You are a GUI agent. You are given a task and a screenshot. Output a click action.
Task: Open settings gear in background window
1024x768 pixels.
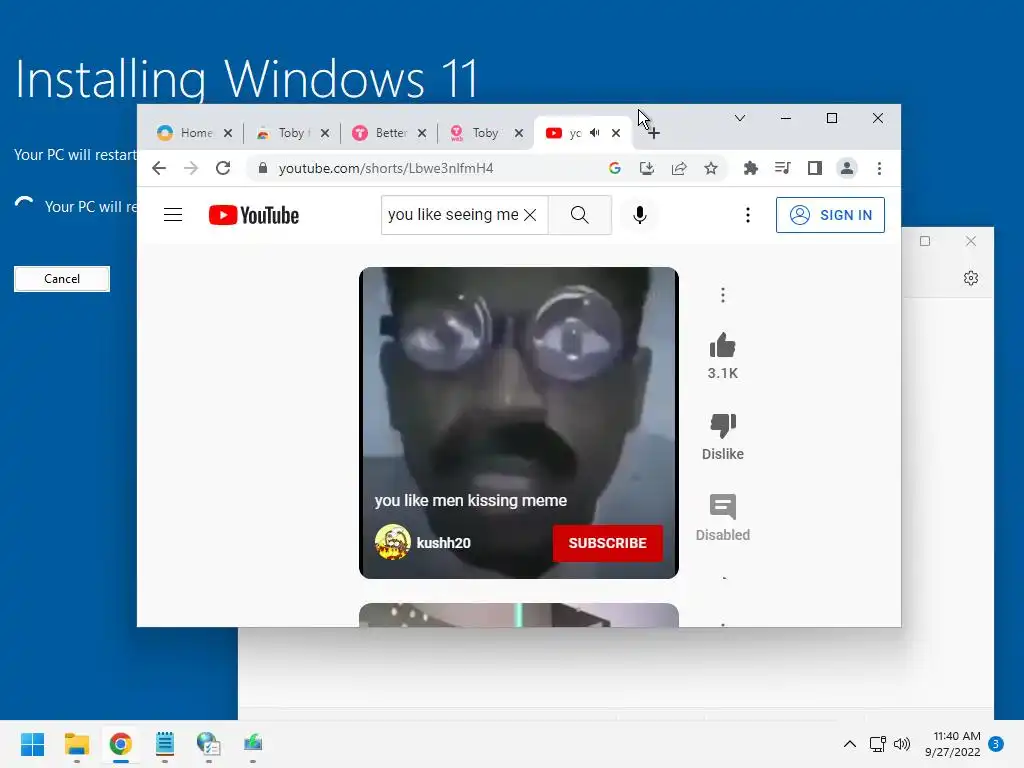click(971, 278)
